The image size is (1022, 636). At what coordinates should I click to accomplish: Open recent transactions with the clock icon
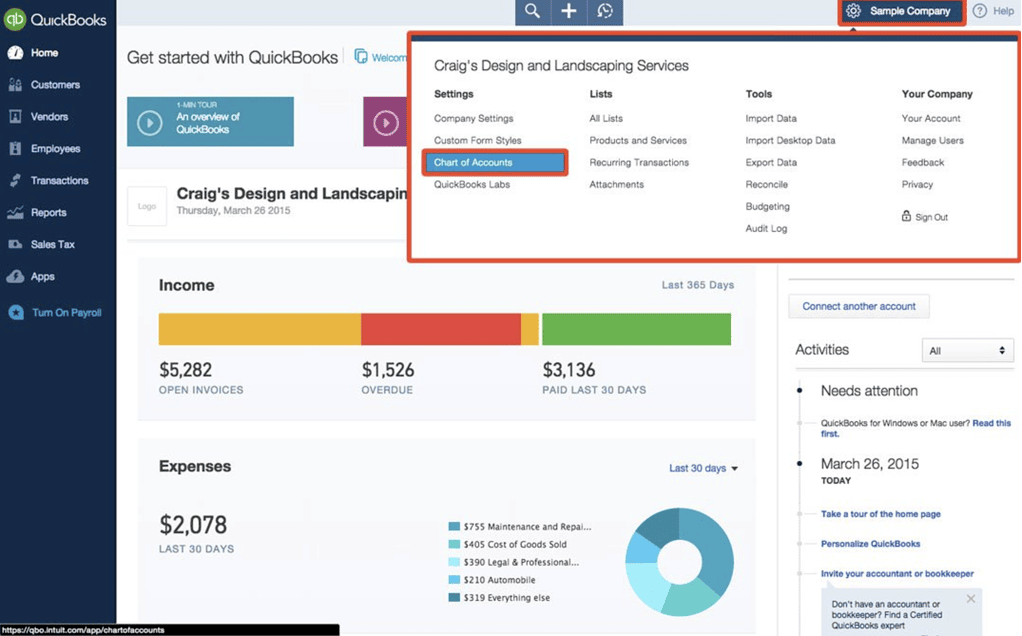click(604, 12)
